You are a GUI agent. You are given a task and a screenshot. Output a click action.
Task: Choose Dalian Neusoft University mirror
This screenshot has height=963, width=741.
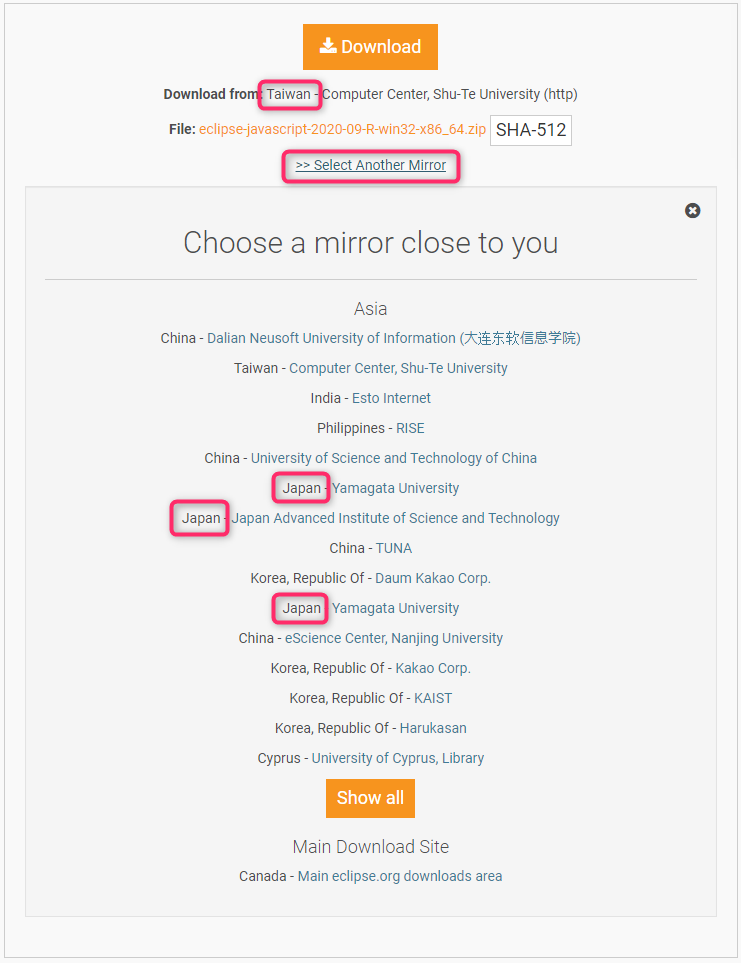pos(394,338)
